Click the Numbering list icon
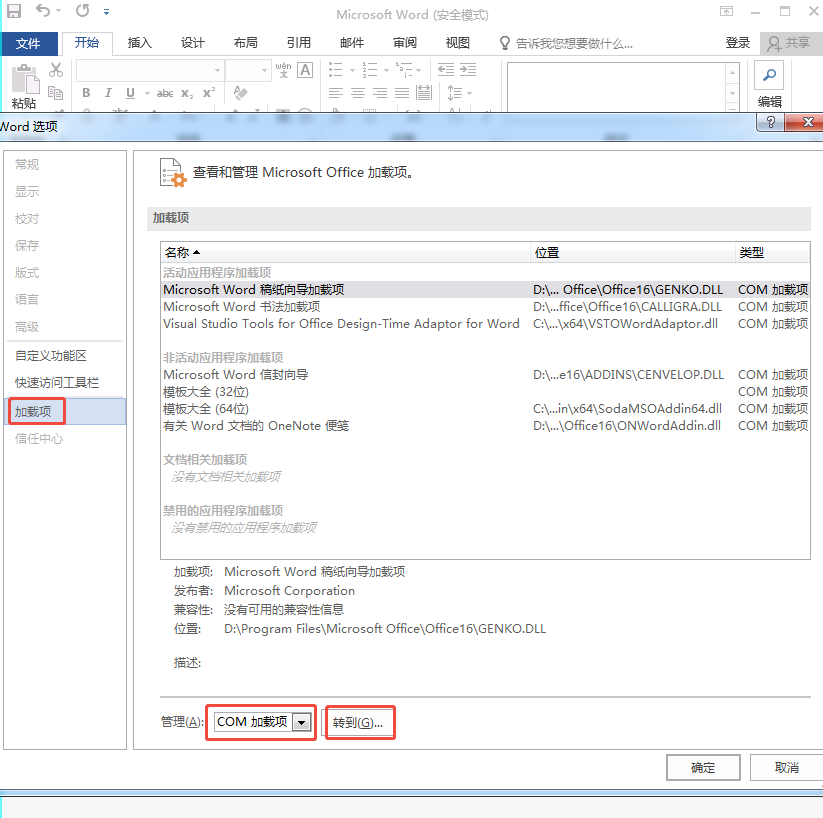823x818 pixels. [370, 69]
